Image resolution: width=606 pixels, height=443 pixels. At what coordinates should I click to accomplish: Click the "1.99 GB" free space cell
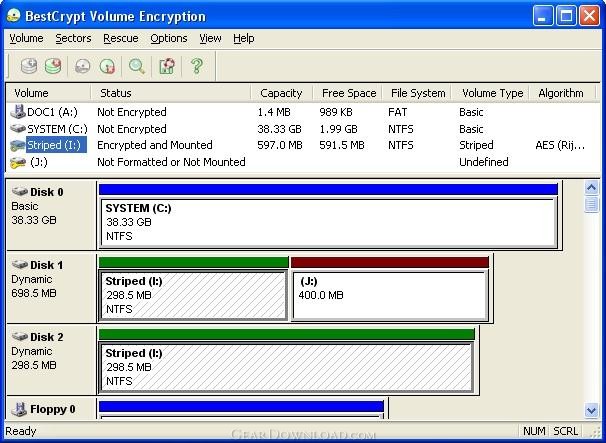[339, 129]
